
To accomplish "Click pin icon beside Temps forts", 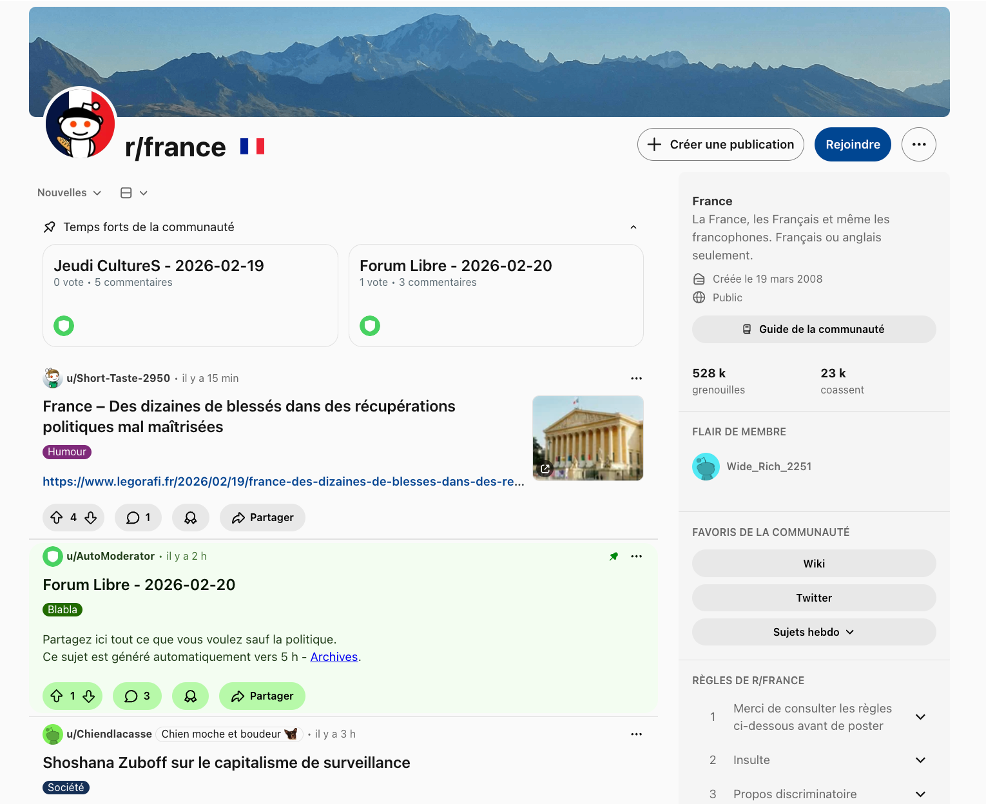I will 50,227.
